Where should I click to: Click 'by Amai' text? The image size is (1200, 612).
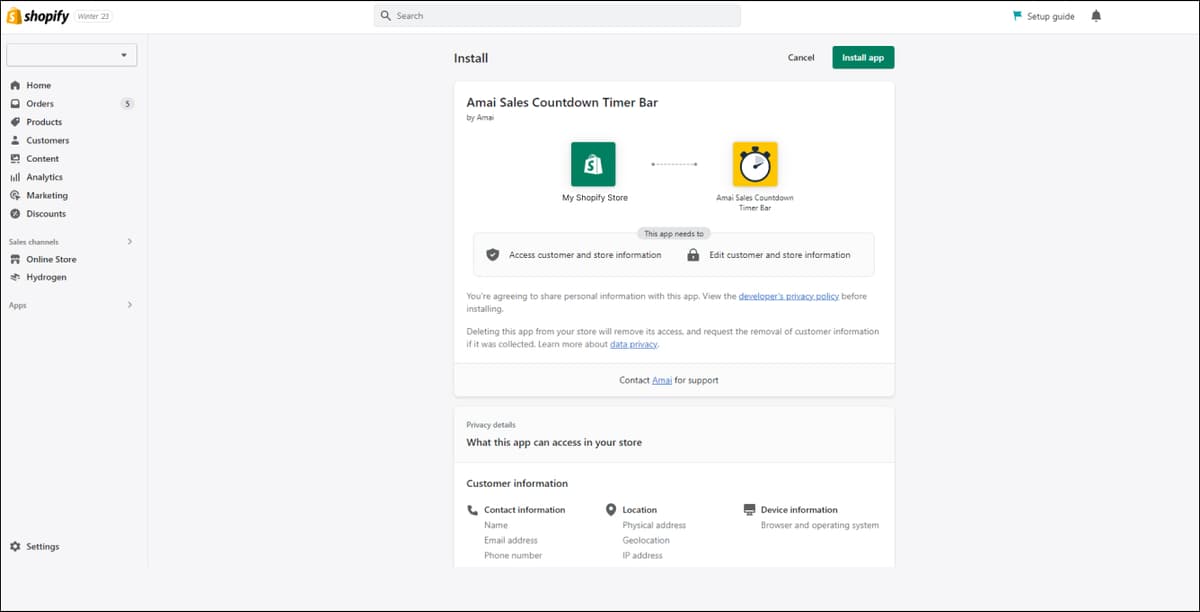pos(480,118)
